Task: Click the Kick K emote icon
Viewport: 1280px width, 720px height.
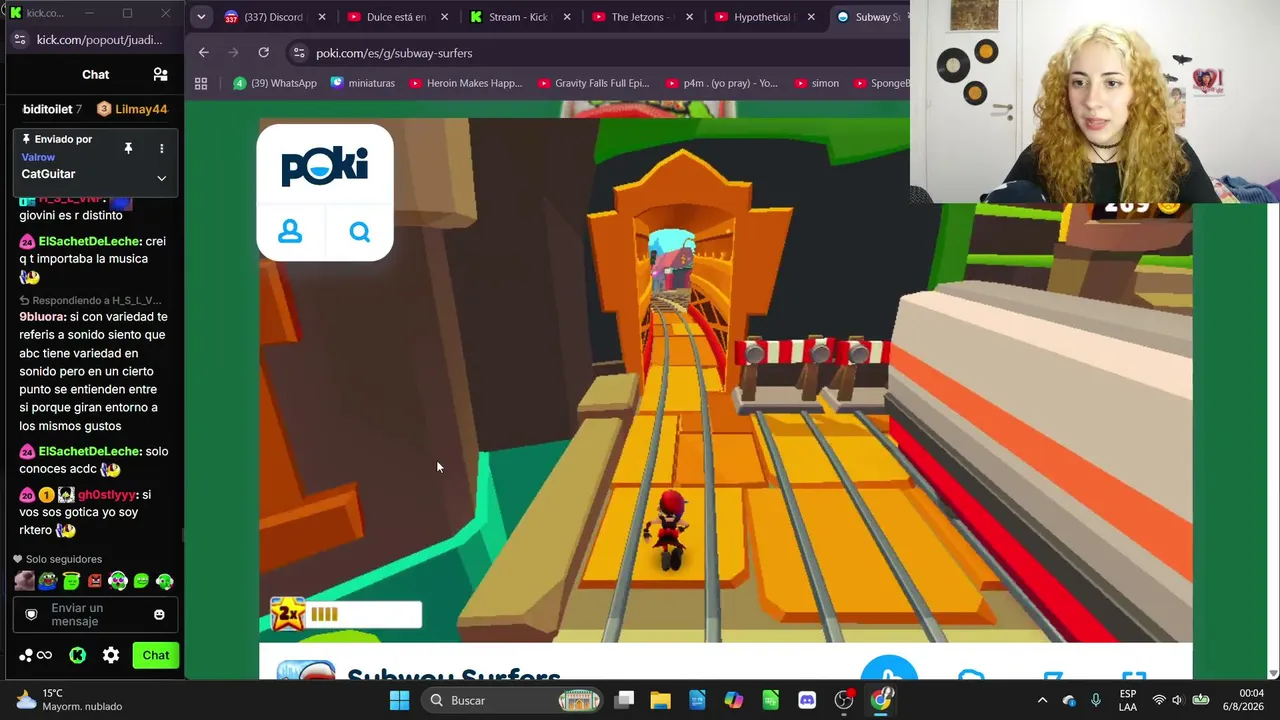Action: point(77,655)
